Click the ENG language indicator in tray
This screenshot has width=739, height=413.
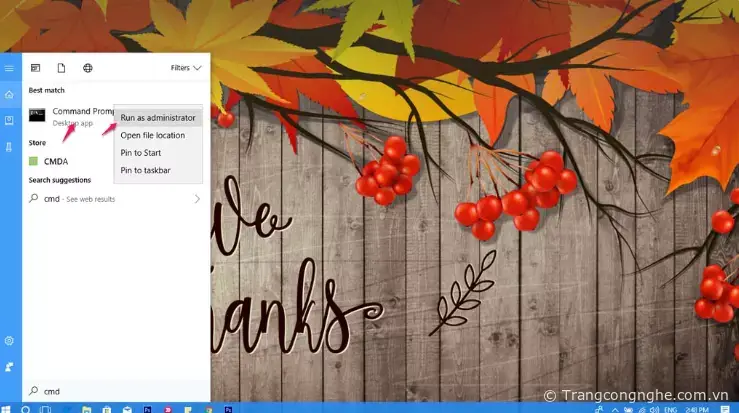point(669,409)
